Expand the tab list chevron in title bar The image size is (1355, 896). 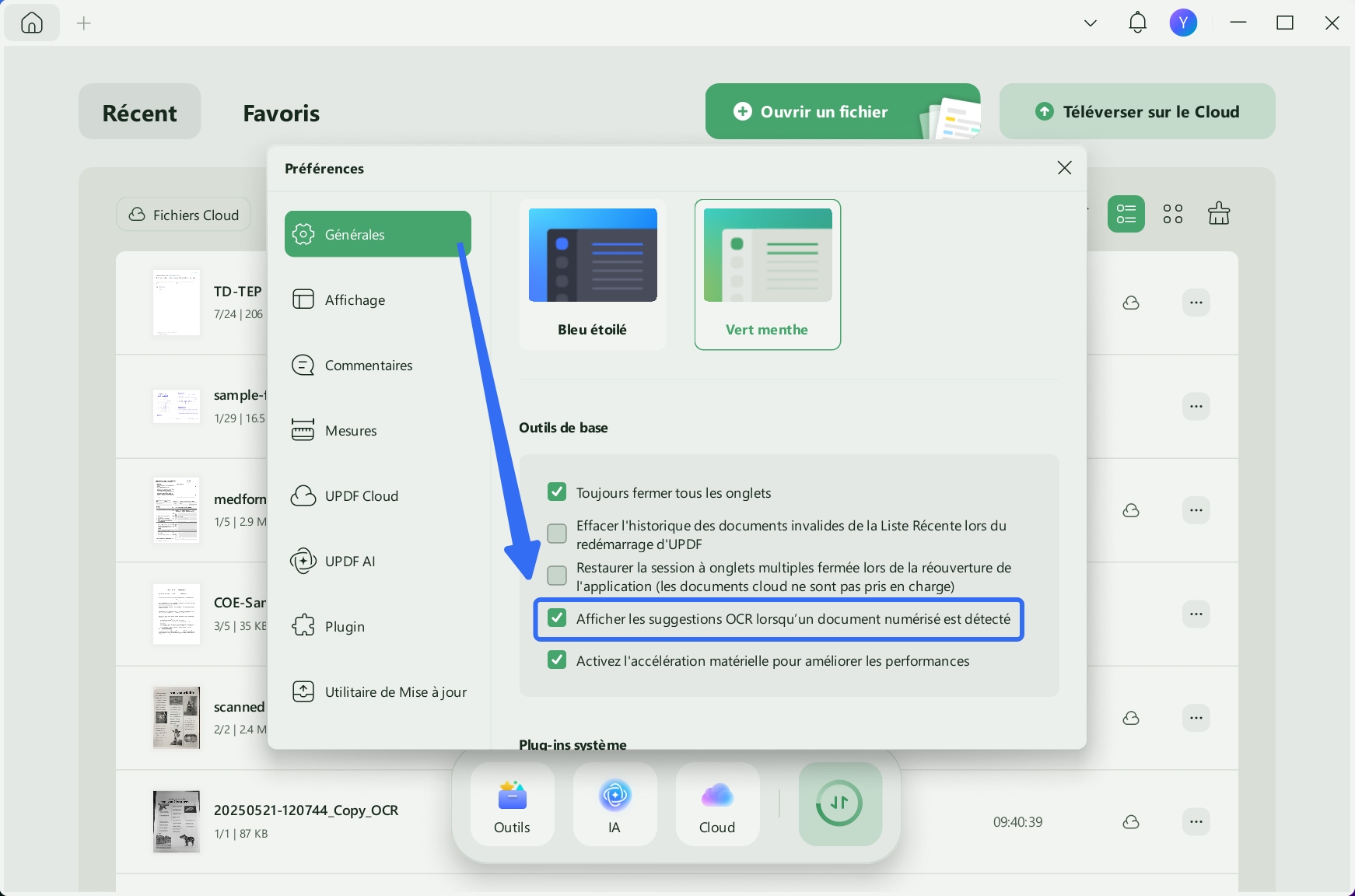pos(1091,23)
